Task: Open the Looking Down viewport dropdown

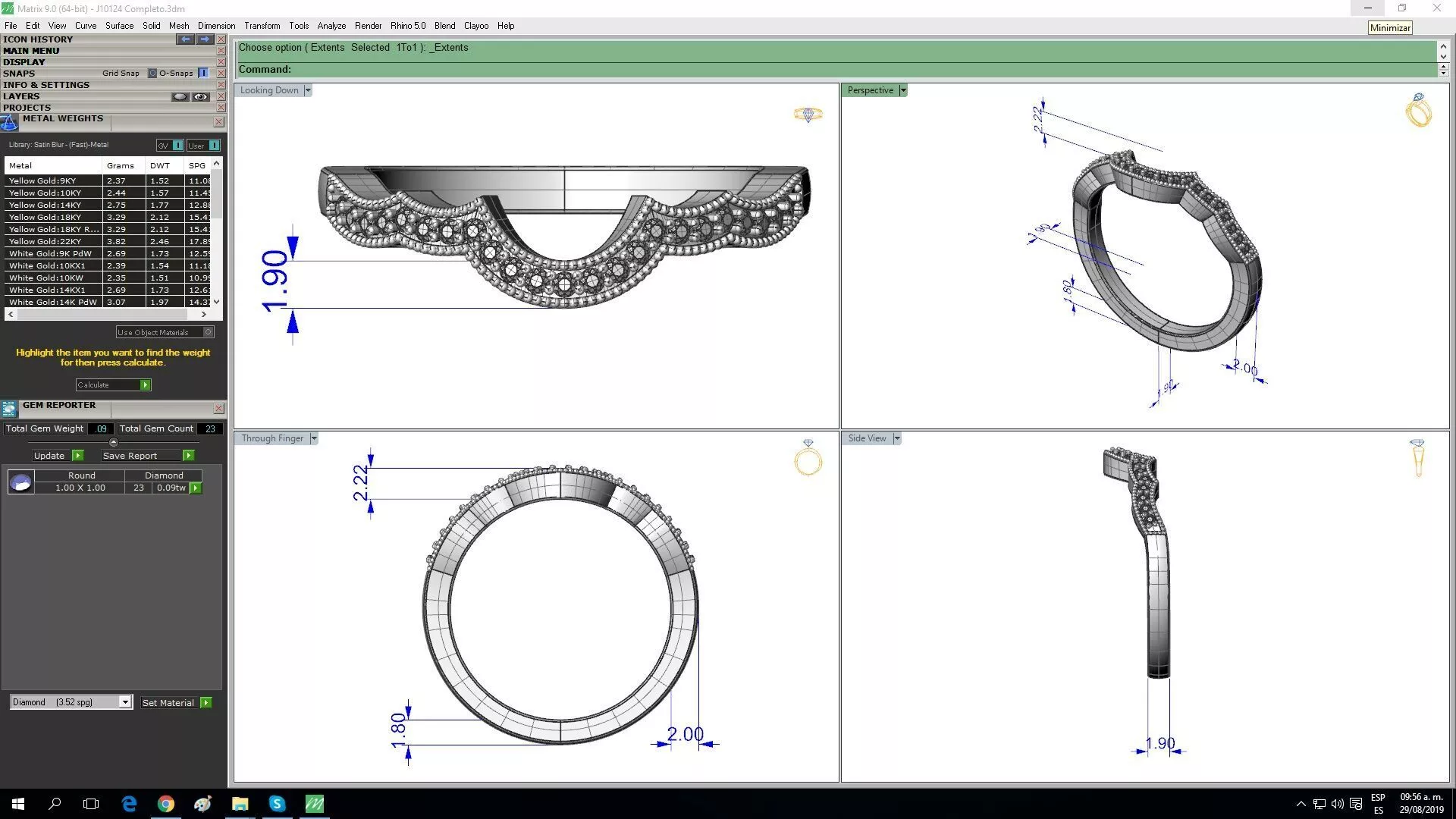Action: (x=308, y=90)
